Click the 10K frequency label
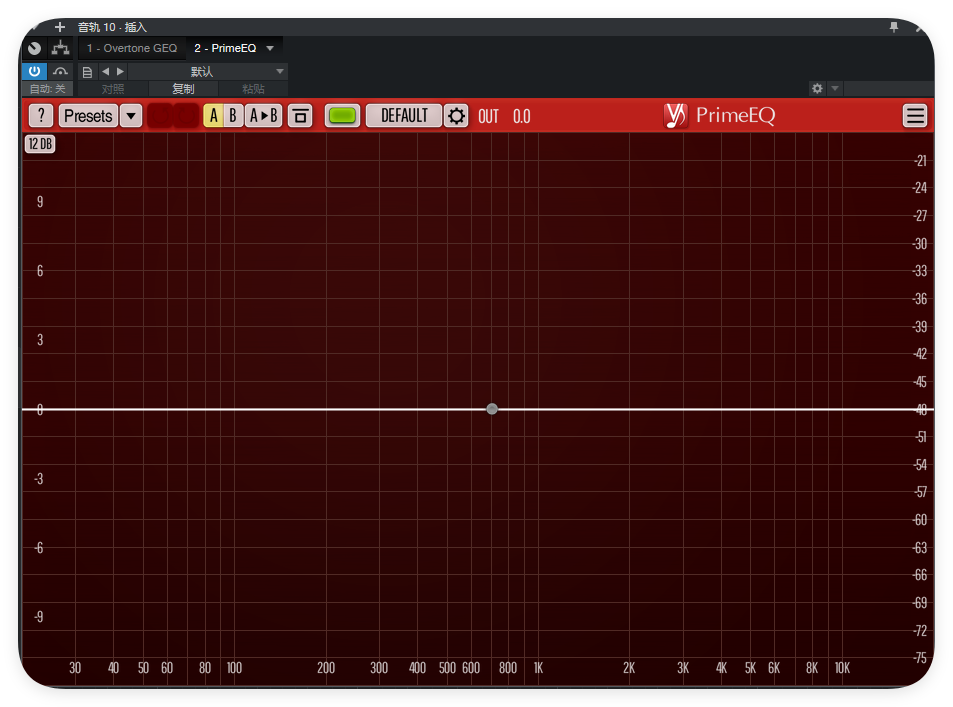 tap(842, 668)
